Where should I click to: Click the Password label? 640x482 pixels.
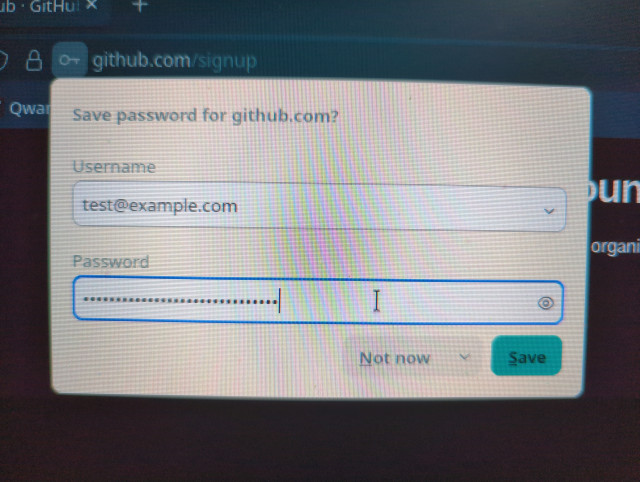click(111, 262)
